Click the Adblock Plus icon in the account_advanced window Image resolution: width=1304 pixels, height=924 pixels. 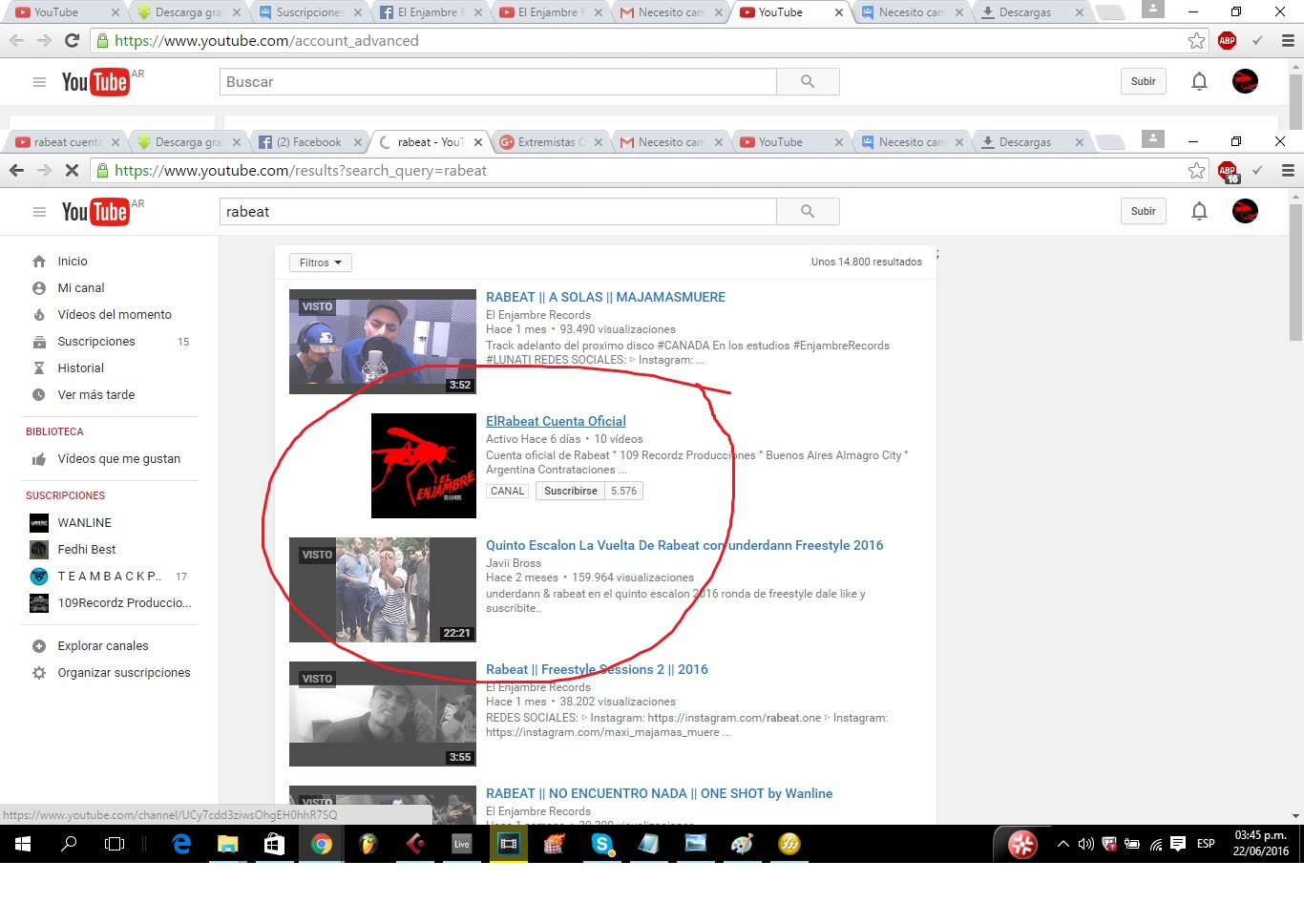(x=1228, y=41)
